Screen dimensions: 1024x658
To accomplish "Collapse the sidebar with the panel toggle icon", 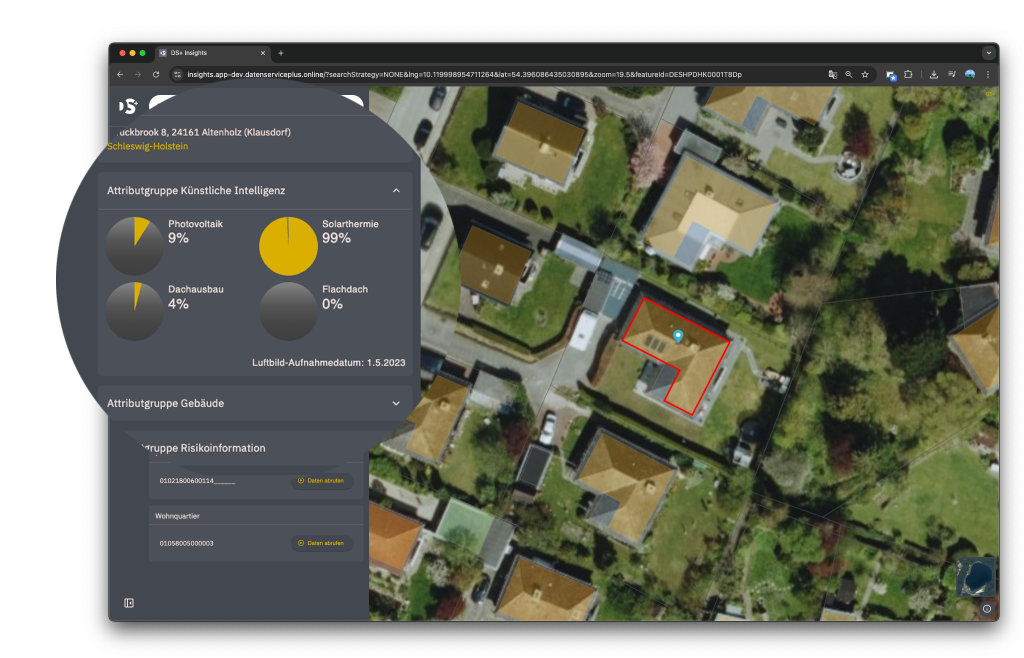I will [x=129, y=603].
